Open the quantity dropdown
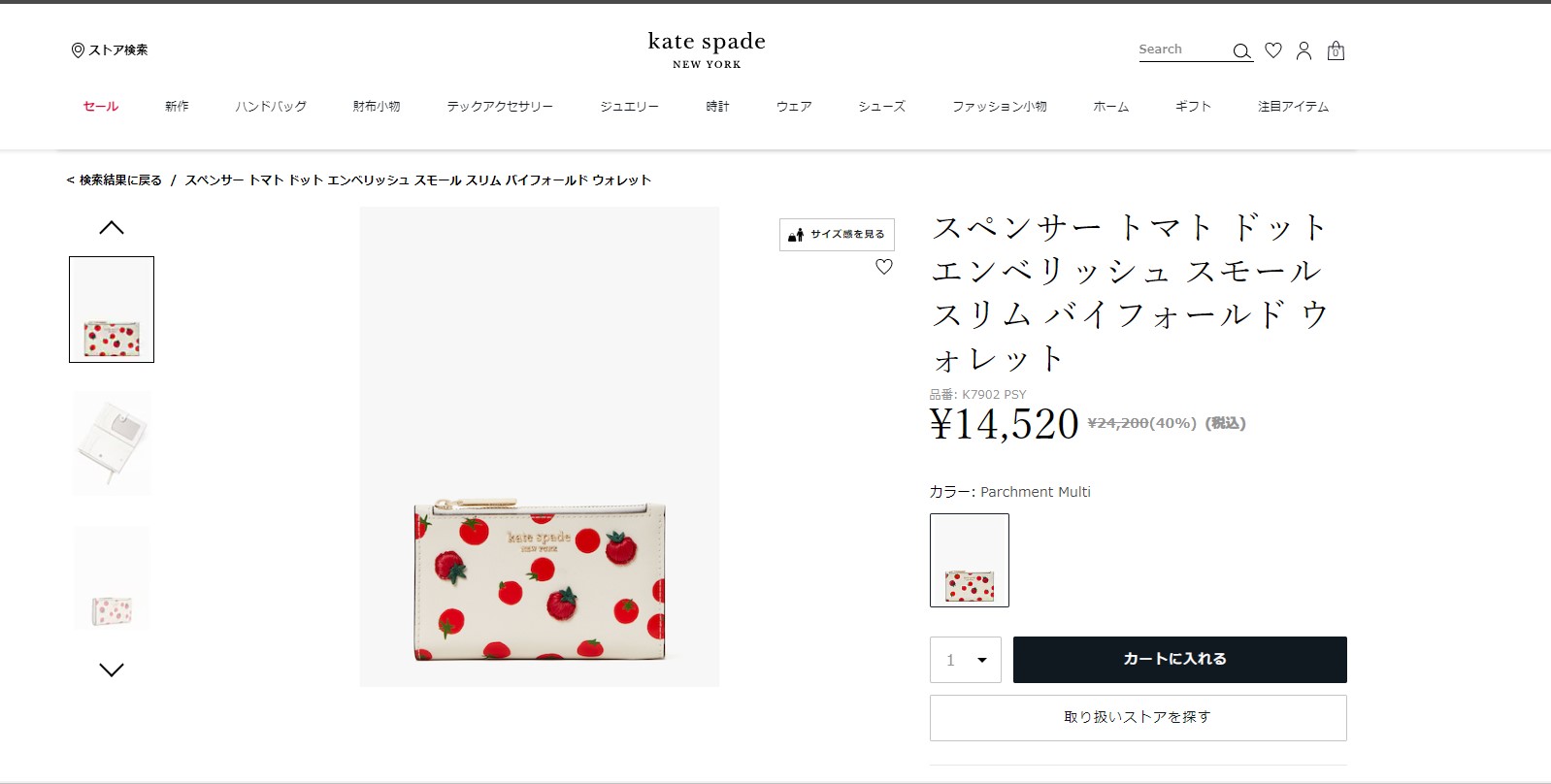The image size is (1551, 784). 965,660
